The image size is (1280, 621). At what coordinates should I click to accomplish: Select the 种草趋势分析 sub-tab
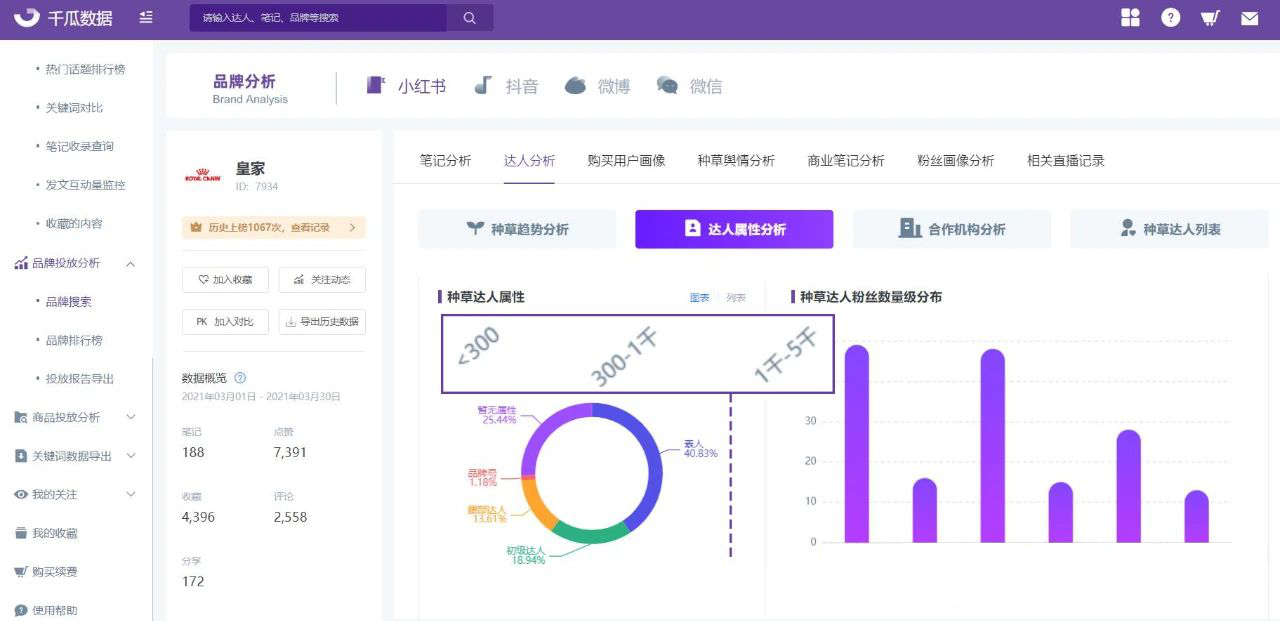click(x=517, y=229)
